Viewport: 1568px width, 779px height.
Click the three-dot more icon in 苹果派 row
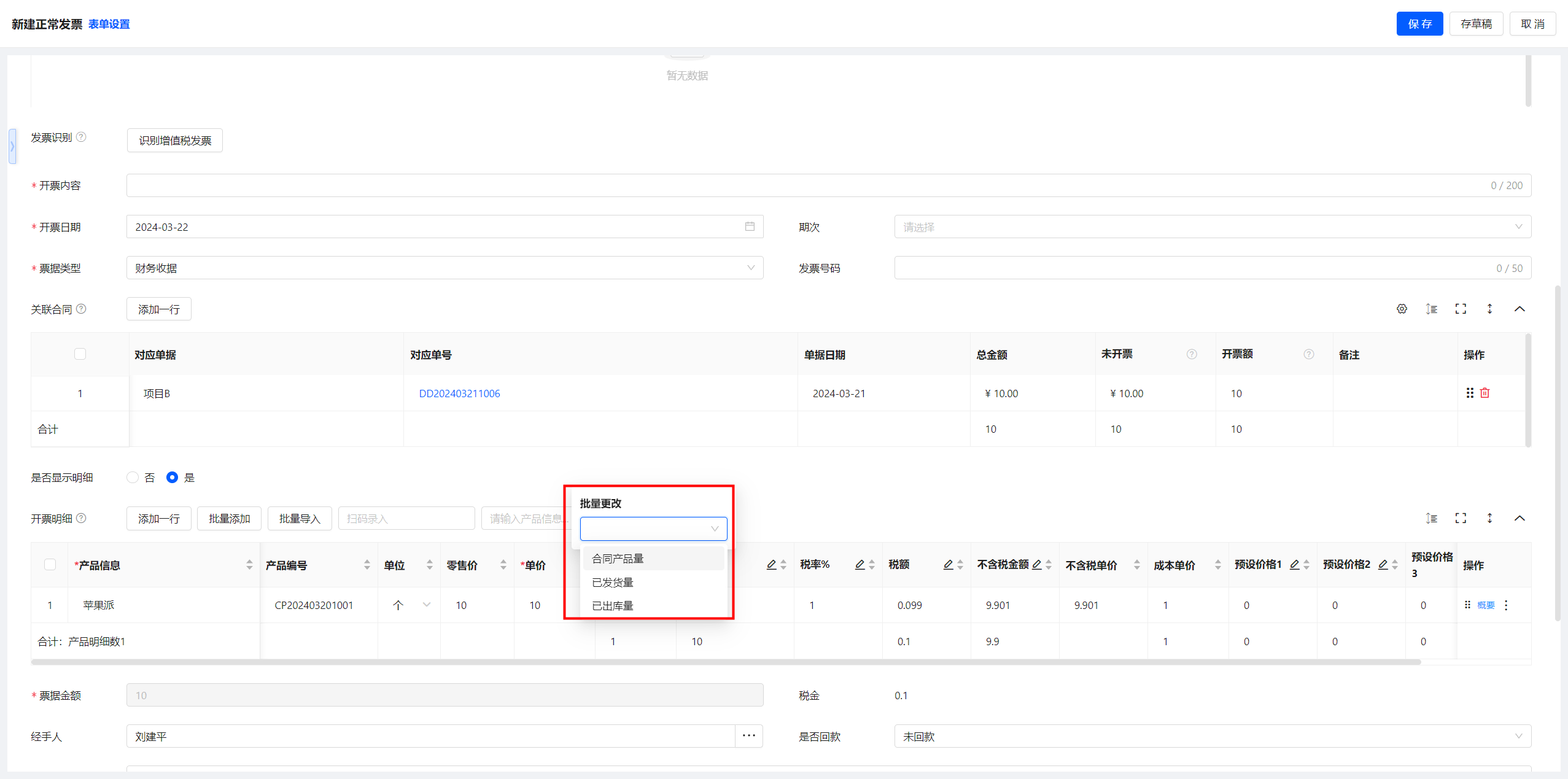click(x=1506, y=605)
